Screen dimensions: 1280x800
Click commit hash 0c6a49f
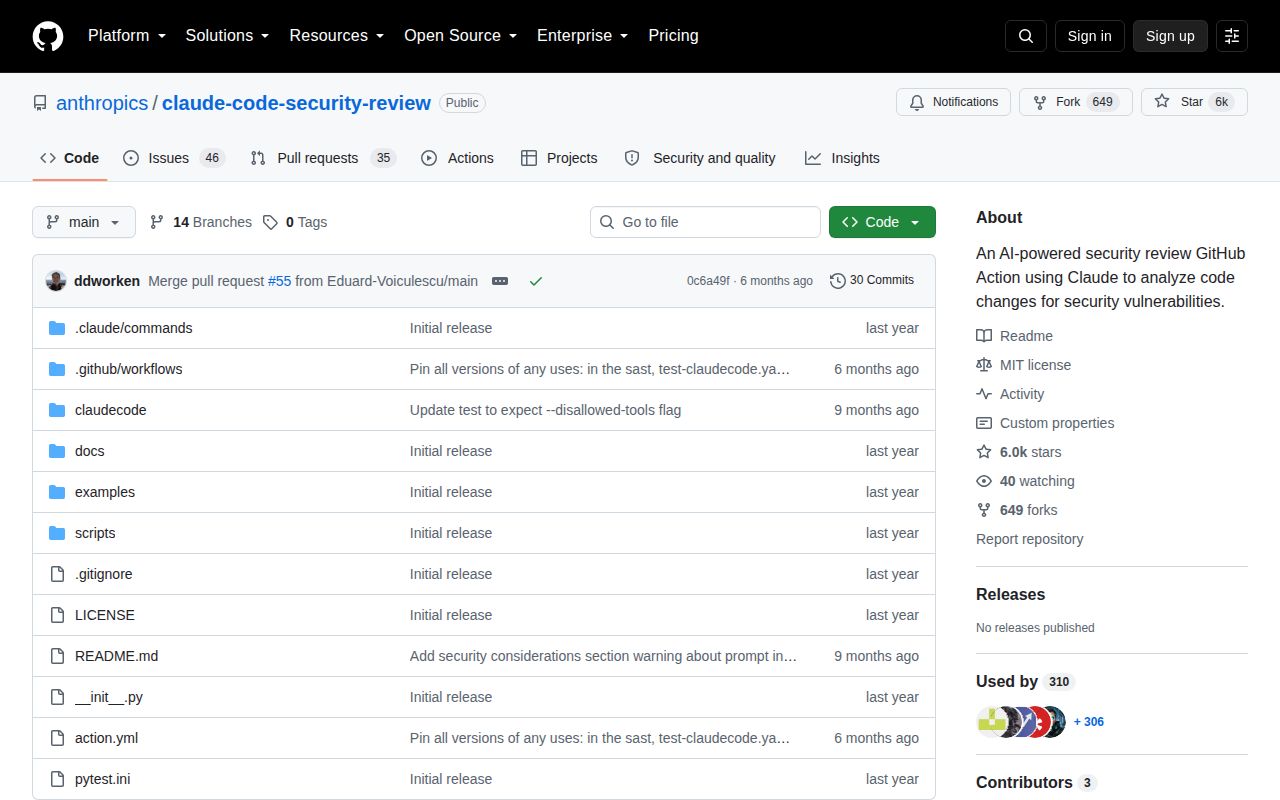708,281
